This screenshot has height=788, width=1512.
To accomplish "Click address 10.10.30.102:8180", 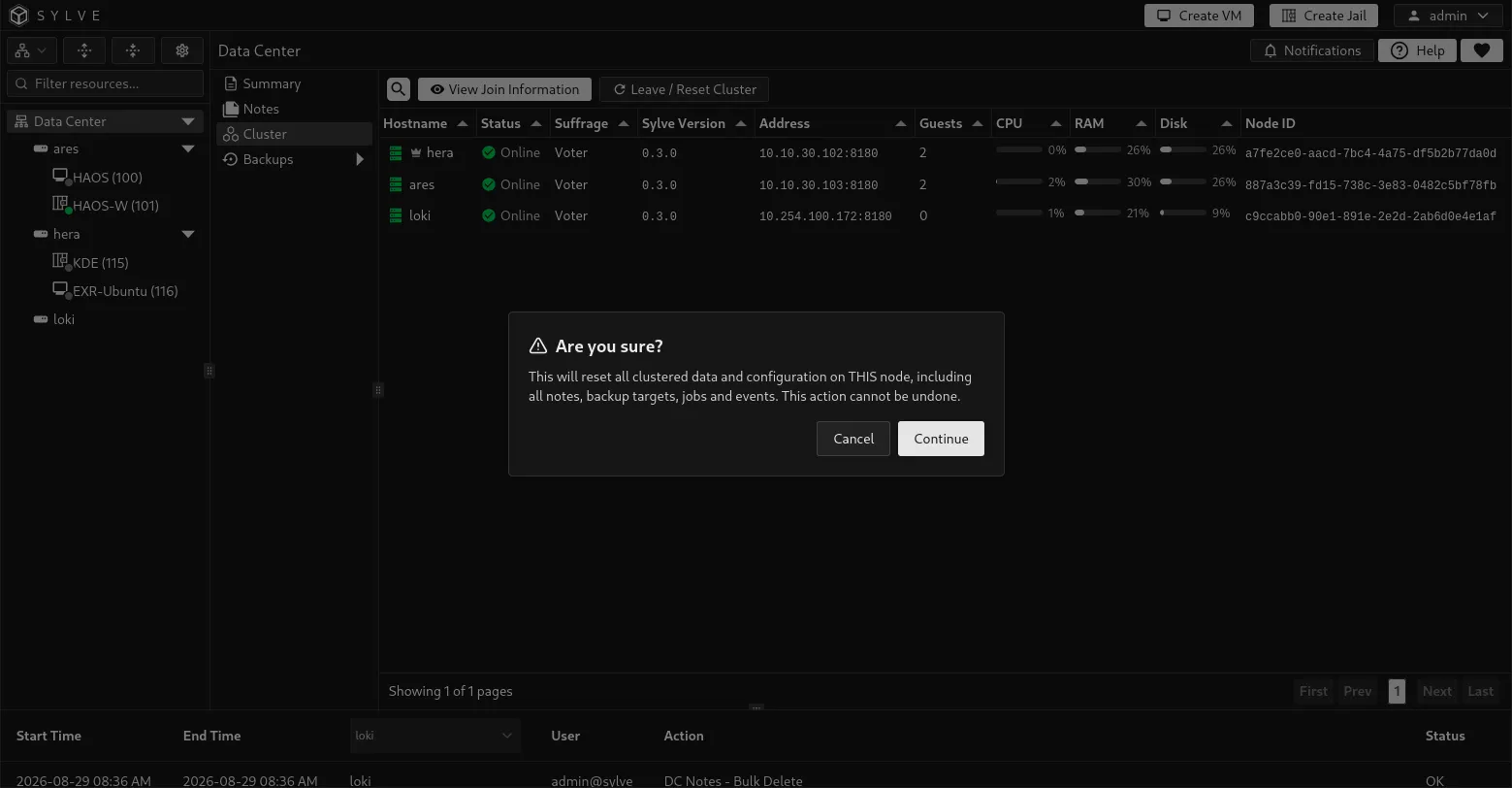I will point(819,153).
